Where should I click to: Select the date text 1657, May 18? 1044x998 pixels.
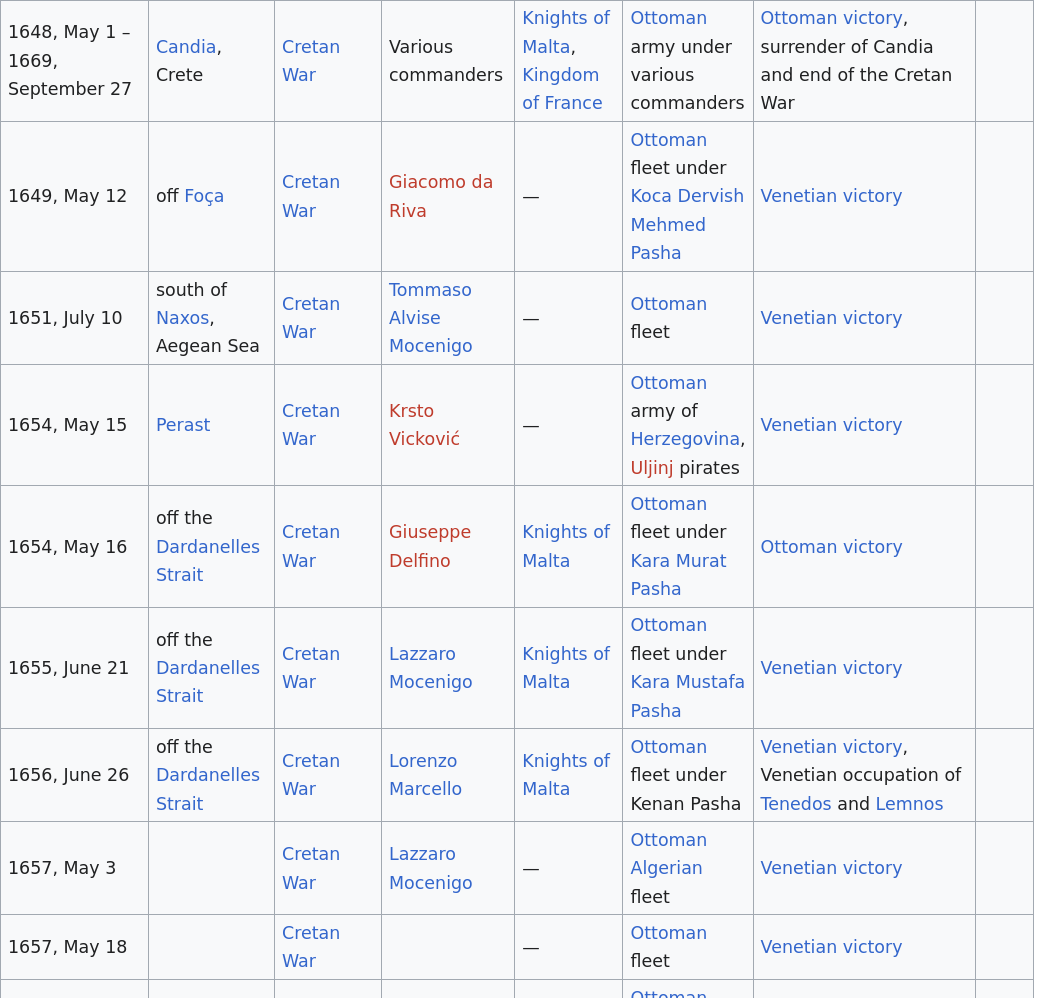click(x=67, y=947)
